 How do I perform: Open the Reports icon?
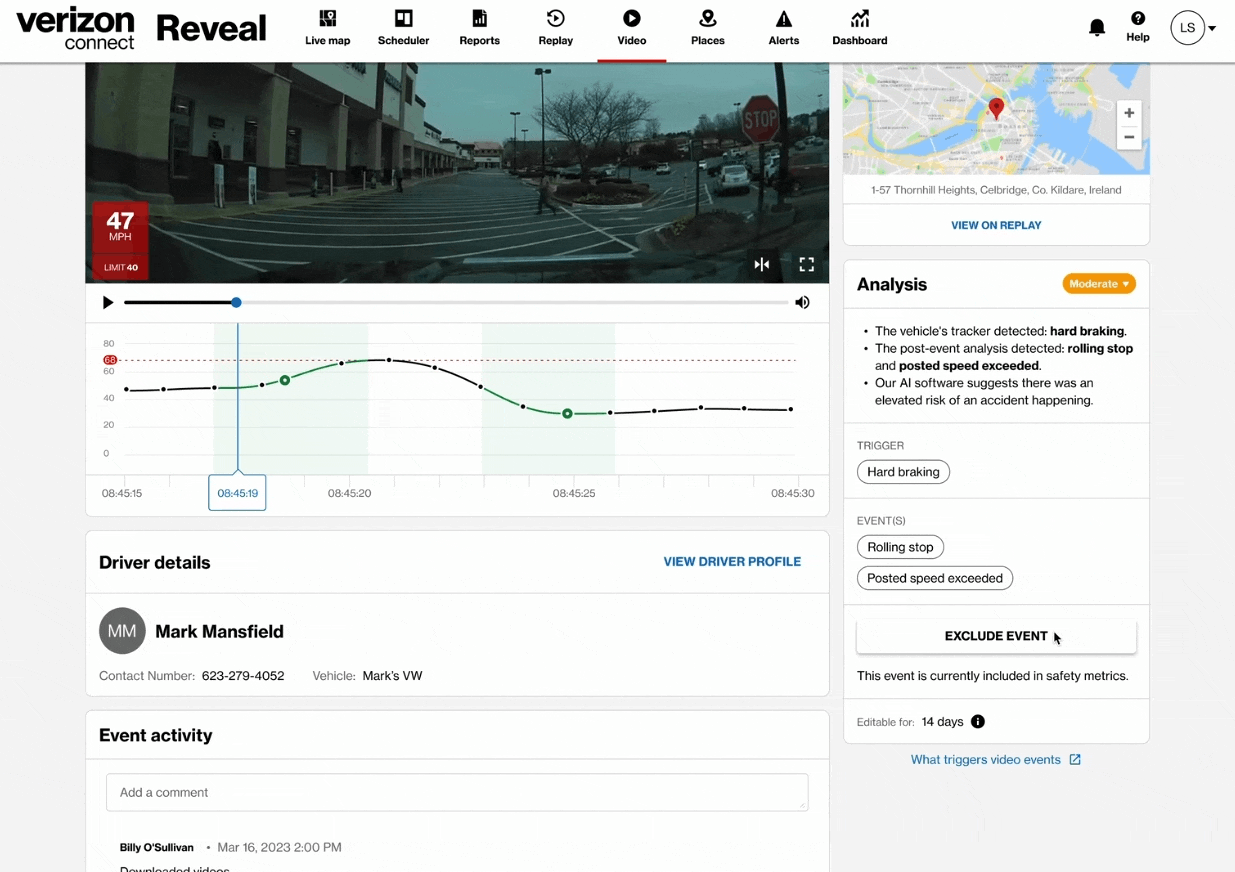(x=479, y=18)
